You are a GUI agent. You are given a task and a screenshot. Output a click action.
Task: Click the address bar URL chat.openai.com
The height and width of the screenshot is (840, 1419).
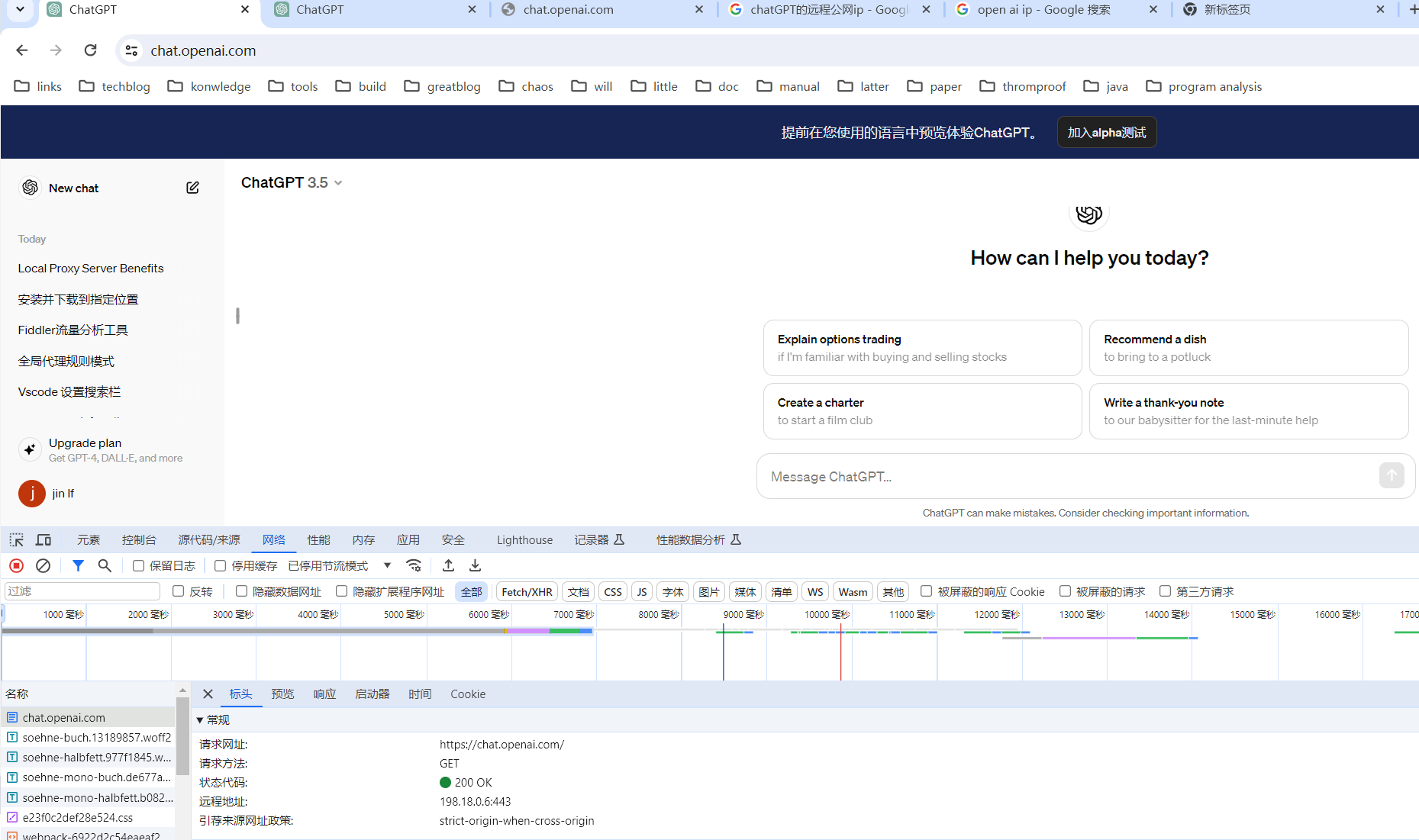(x=203, y=50)
